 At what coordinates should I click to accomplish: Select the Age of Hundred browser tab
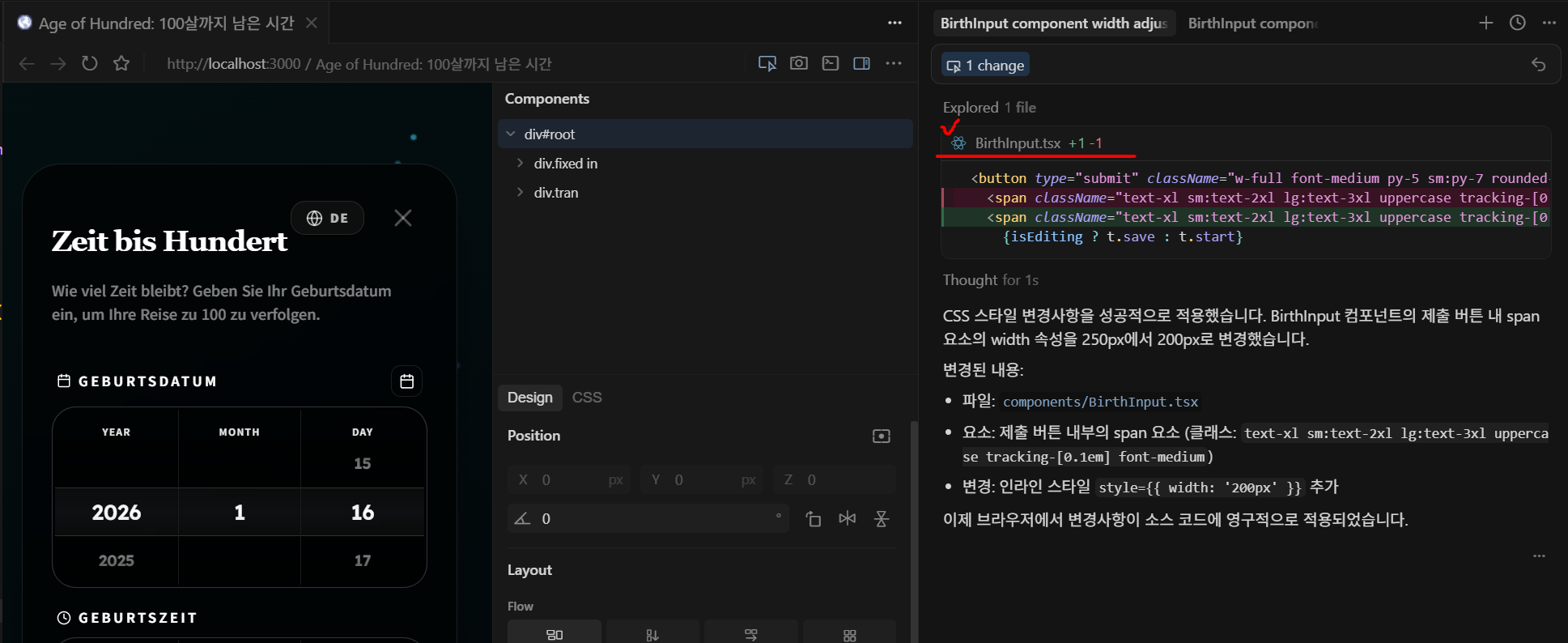coord(165,23)
